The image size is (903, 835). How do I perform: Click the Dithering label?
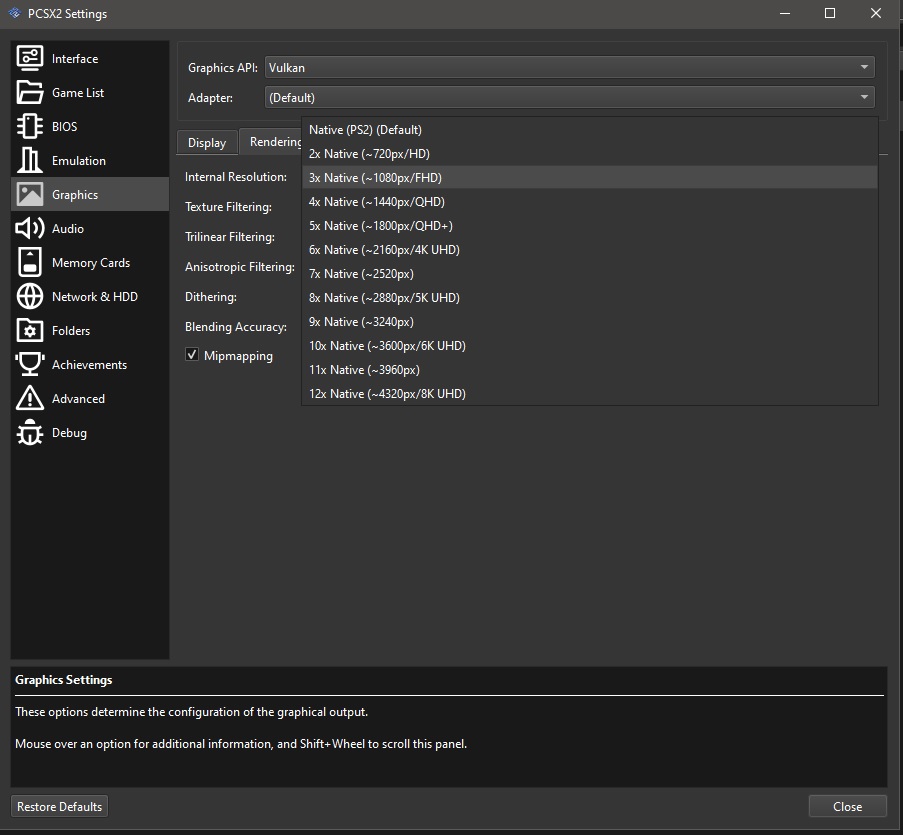[x=211, y=297]
